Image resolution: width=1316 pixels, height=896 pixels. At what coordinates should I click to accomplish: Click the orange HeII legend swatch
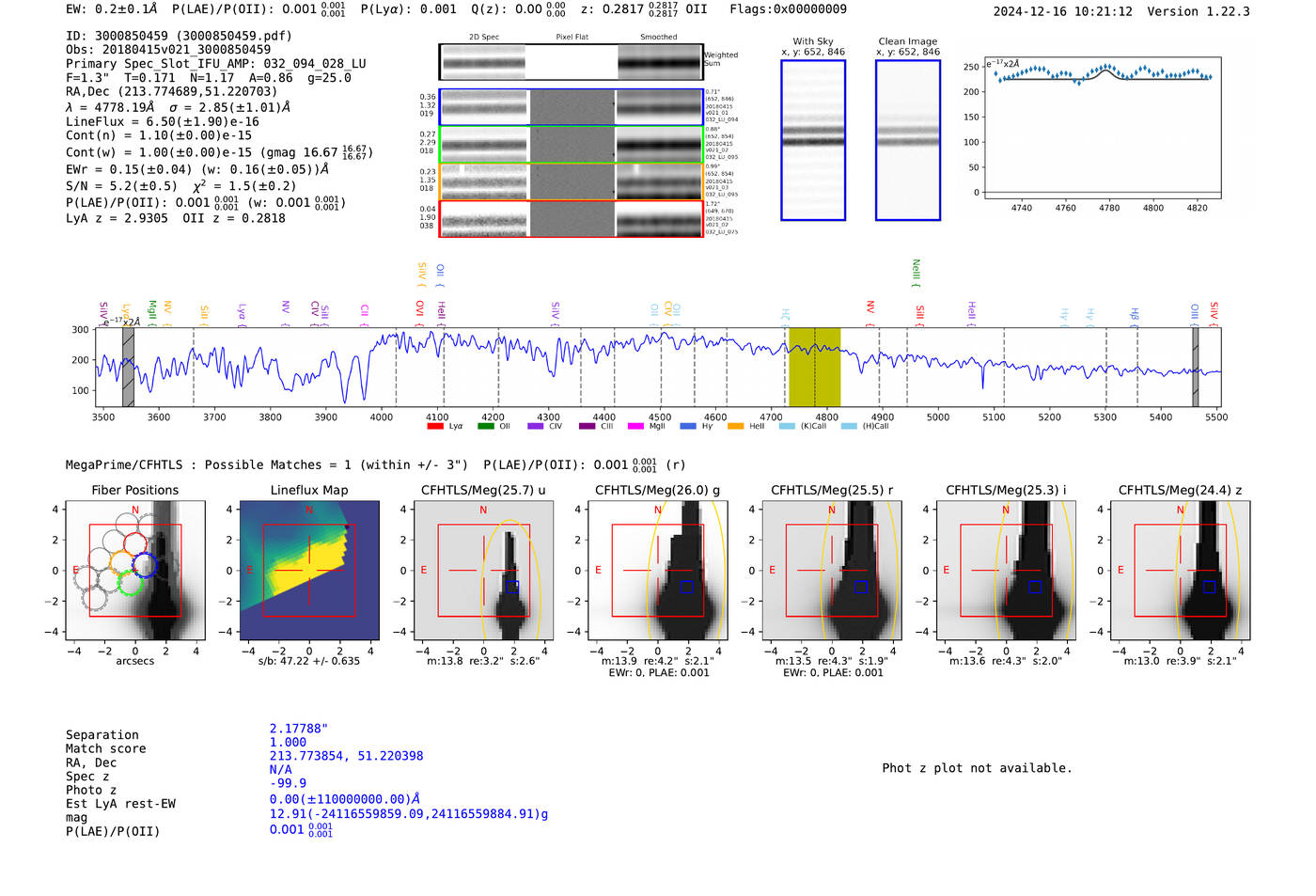[x=736, y=426]
